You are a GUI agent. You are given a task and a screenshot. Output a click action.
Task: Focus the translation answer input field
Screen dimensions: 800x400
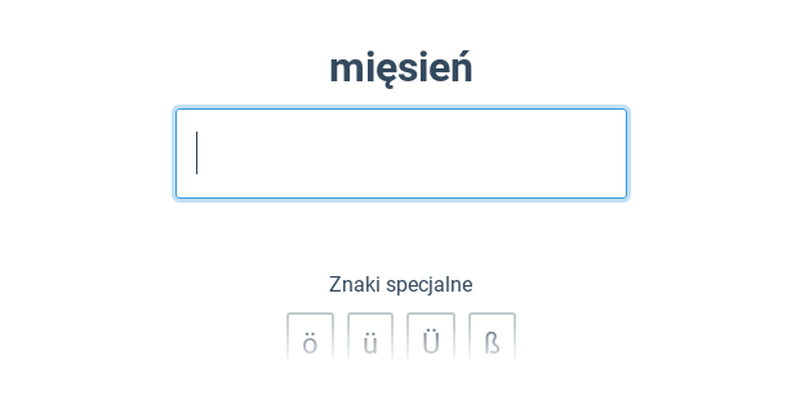[x=401, y=154]
